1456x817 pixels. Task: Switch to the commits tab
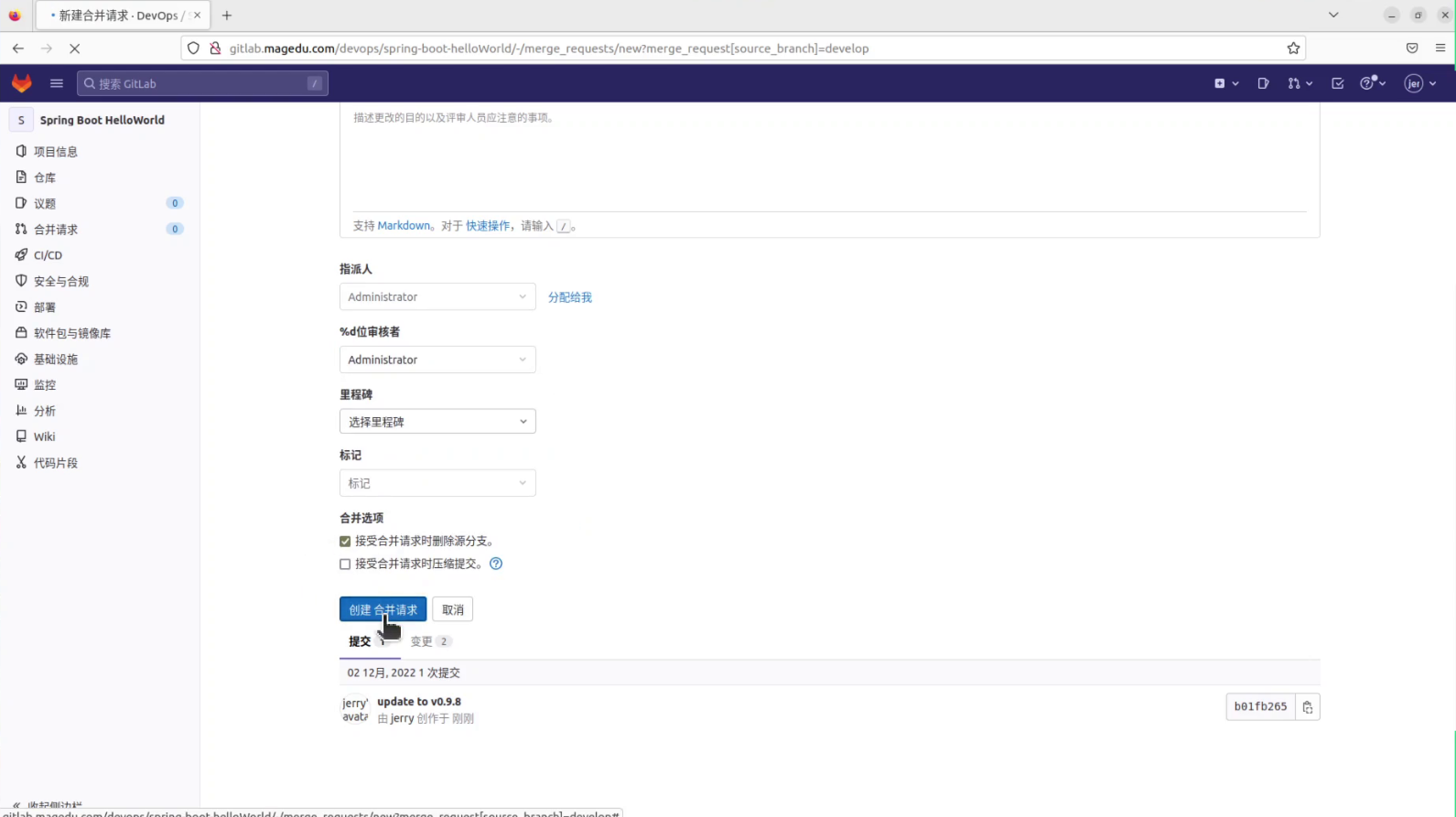(x=369, y=641)
